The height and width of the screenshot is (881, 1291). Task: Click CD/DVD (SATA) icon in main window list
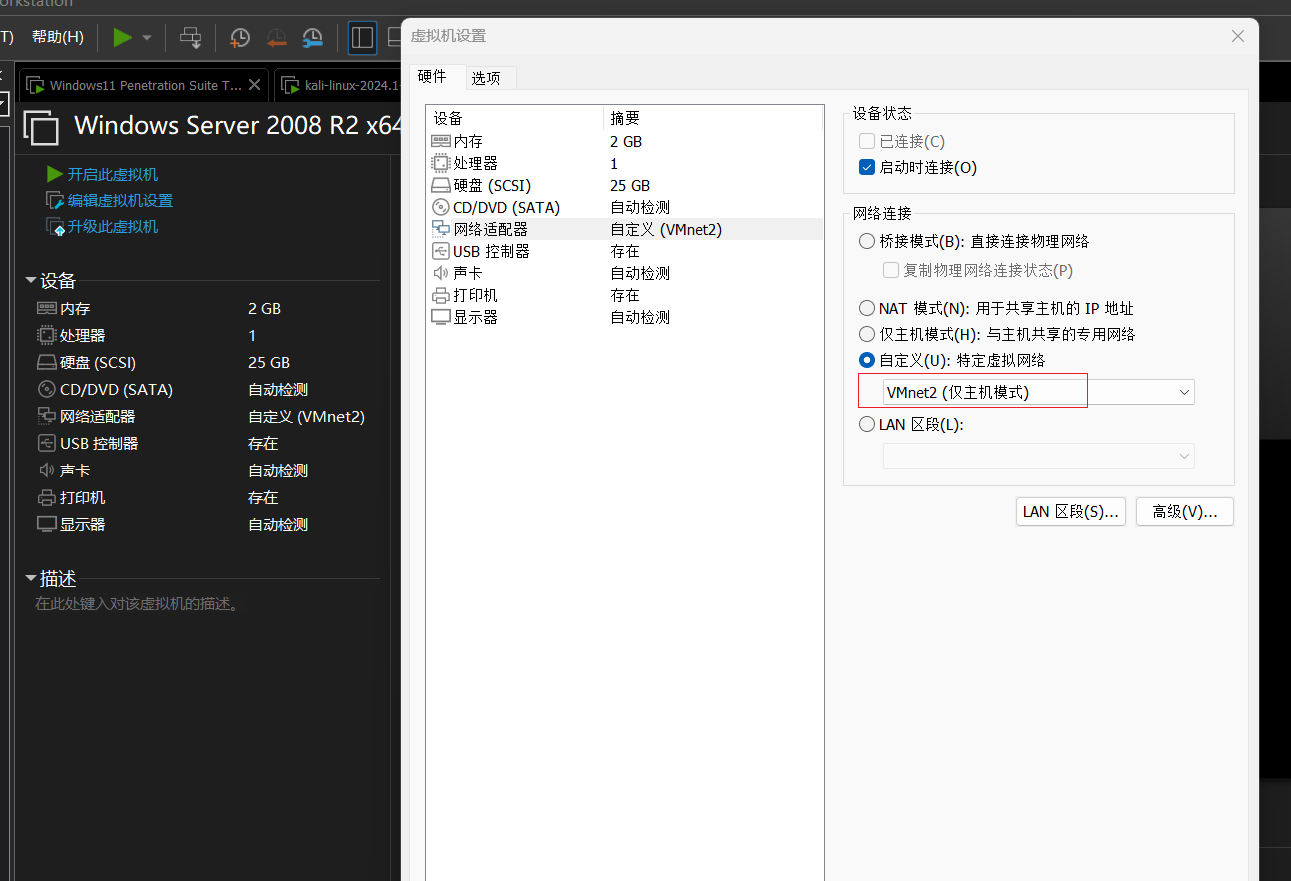pyautogui.click(x=47, y=389)
